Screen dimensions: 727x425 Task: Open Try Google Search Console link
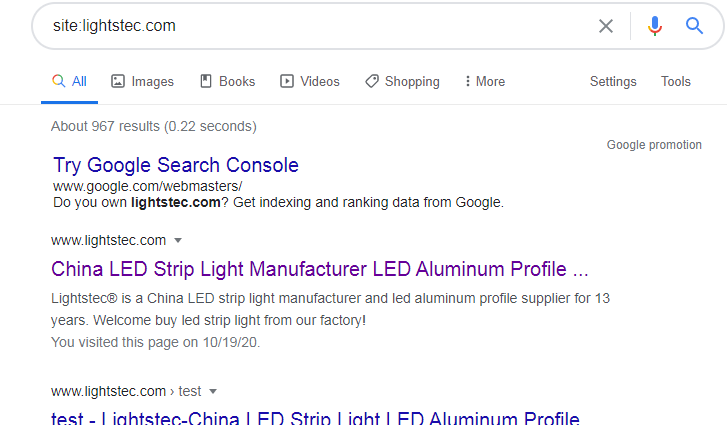pyautogui.click(x=176, y=165)
